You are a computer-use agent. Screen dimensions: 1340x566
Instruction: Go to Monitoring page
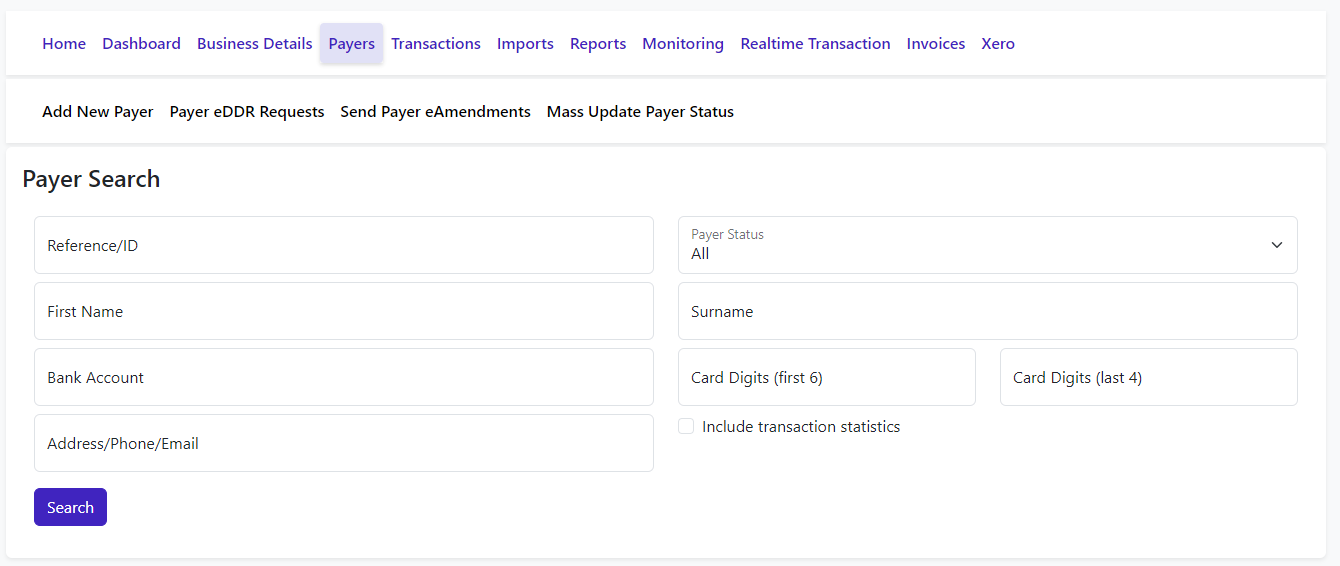tap(683, 44)
